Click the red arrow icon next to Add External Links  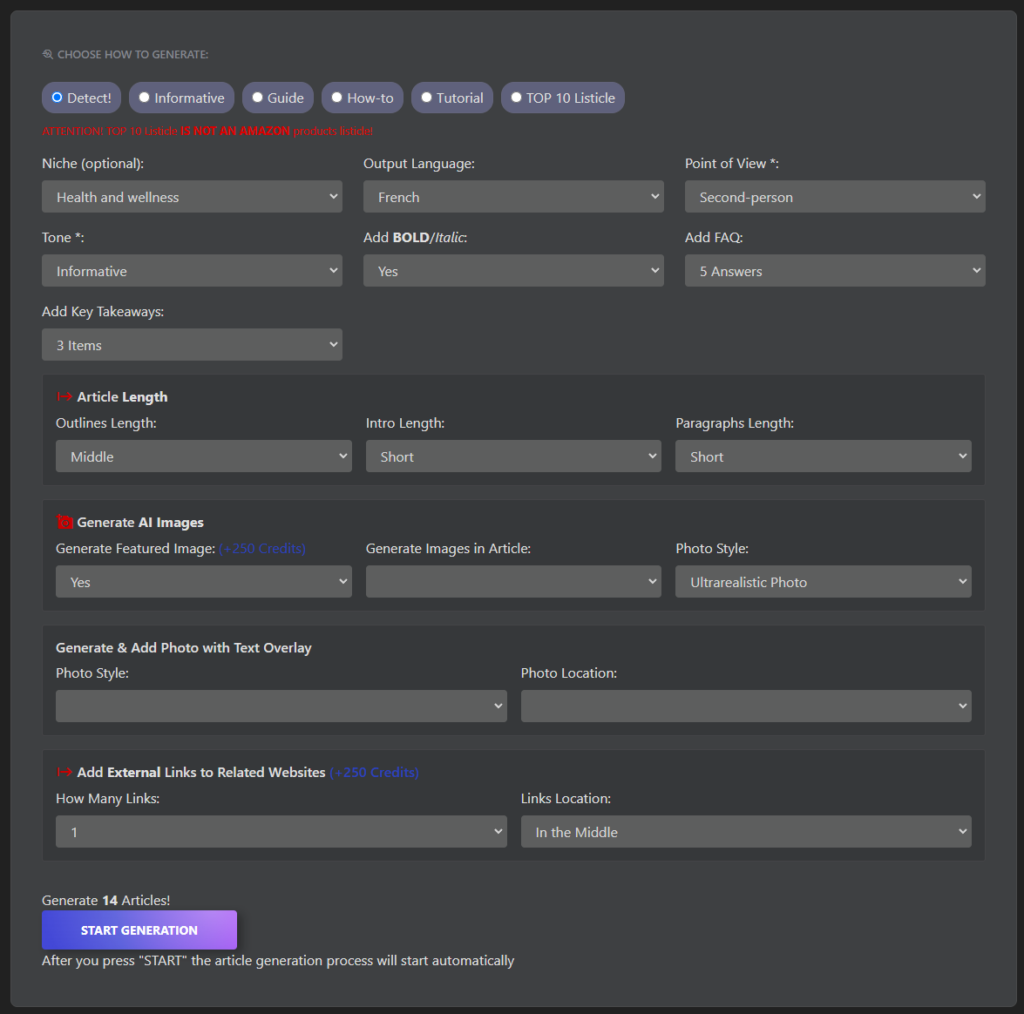[64, 772]
